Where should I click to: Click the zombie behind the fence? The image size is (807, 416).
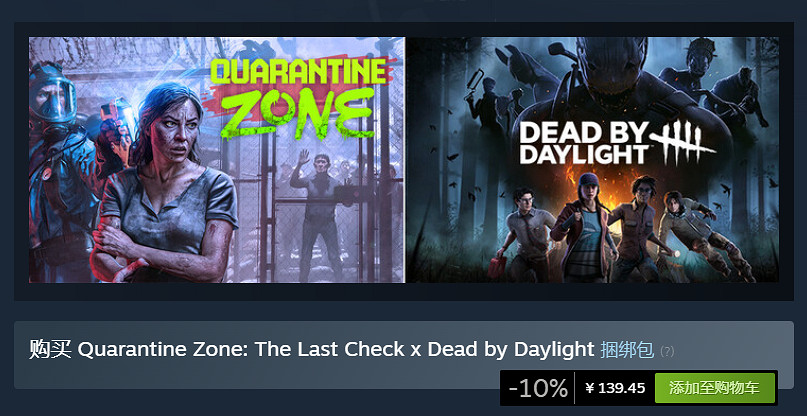319,201
